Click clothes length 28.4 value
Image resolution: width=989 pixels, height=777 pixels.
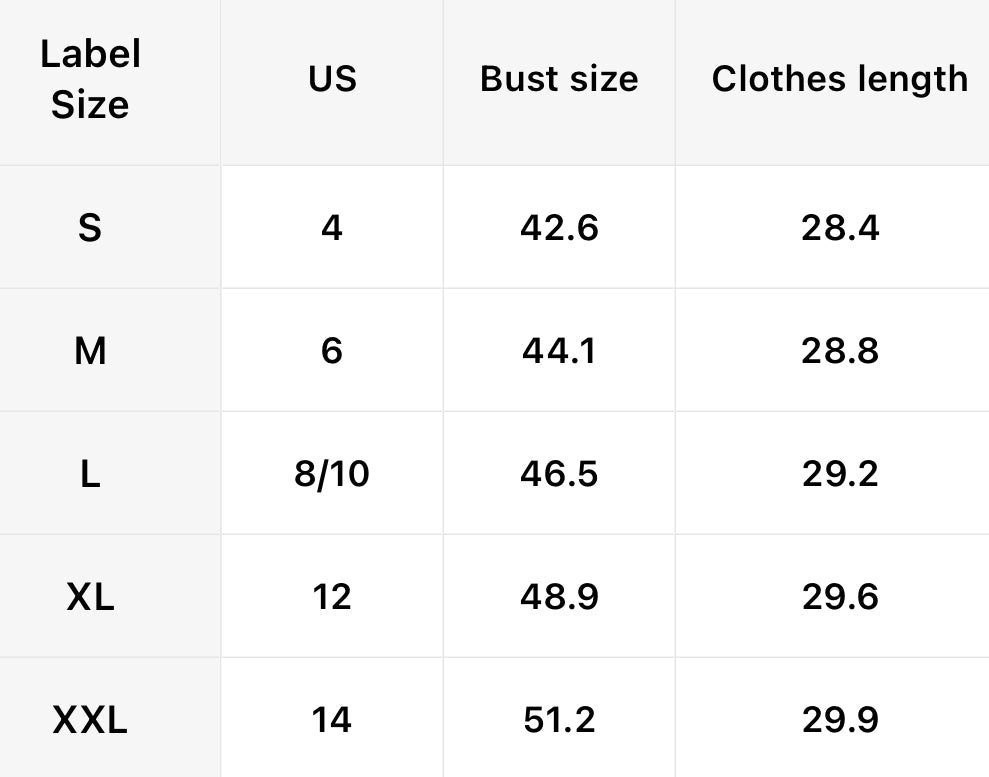tap(840, 228)
